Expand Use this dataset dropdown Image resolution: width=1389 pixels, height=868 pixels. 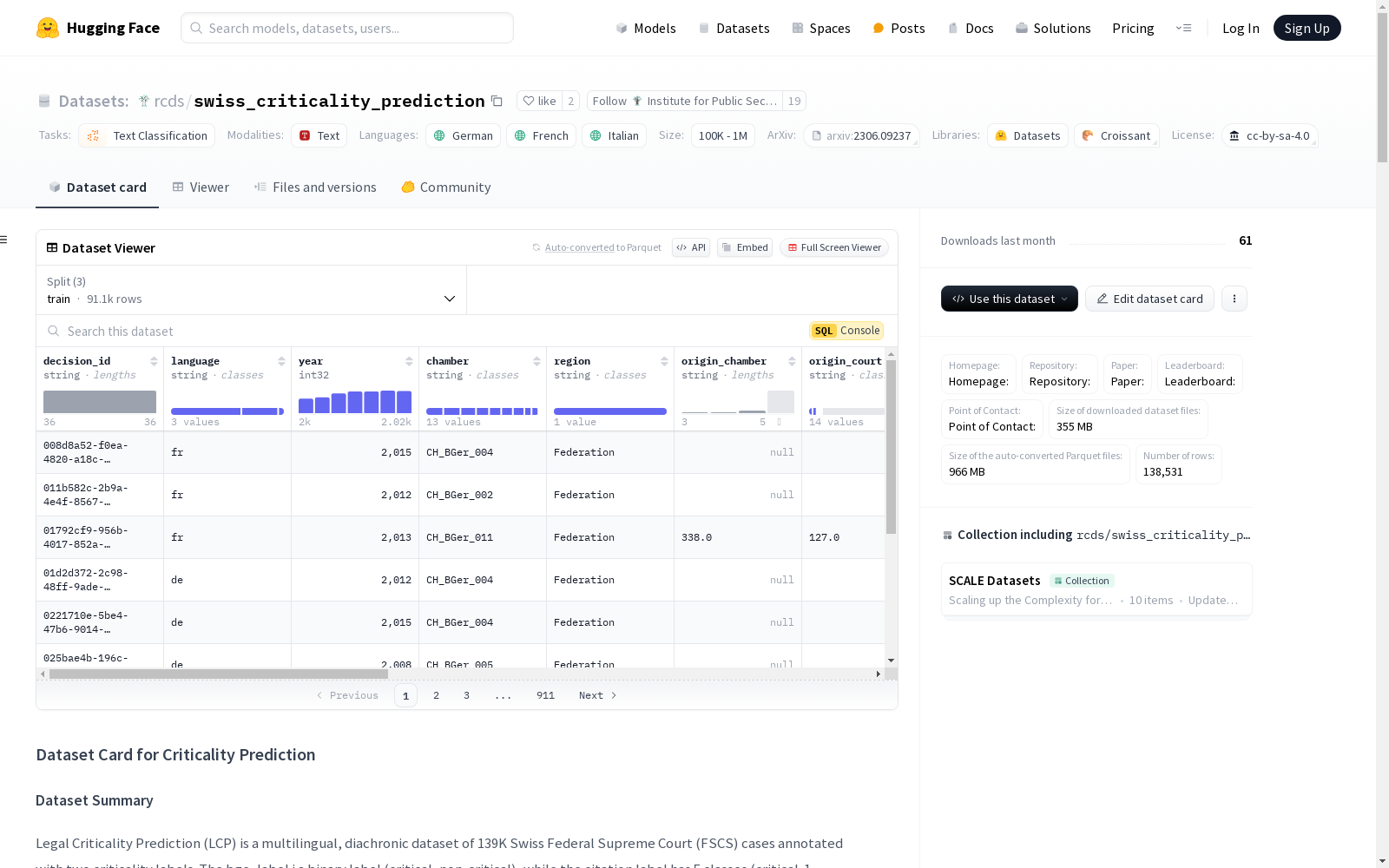click(1010, 299)
